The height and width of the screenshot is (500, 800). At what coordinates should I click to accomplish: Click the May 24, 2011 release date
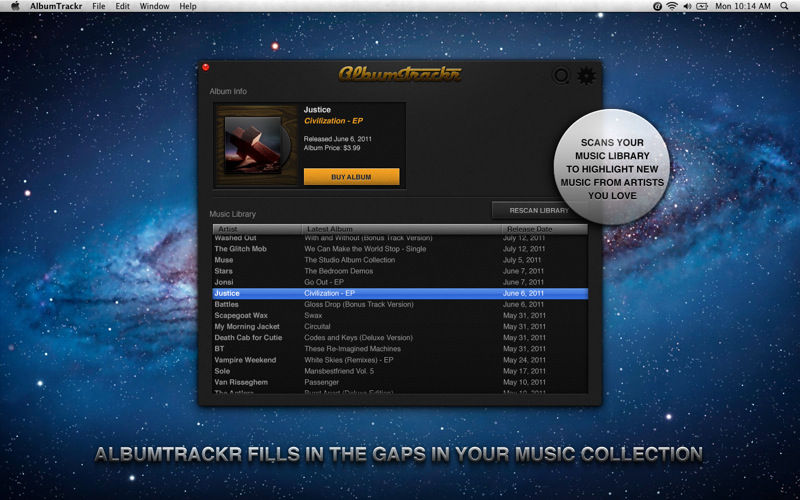coord(524,360)
